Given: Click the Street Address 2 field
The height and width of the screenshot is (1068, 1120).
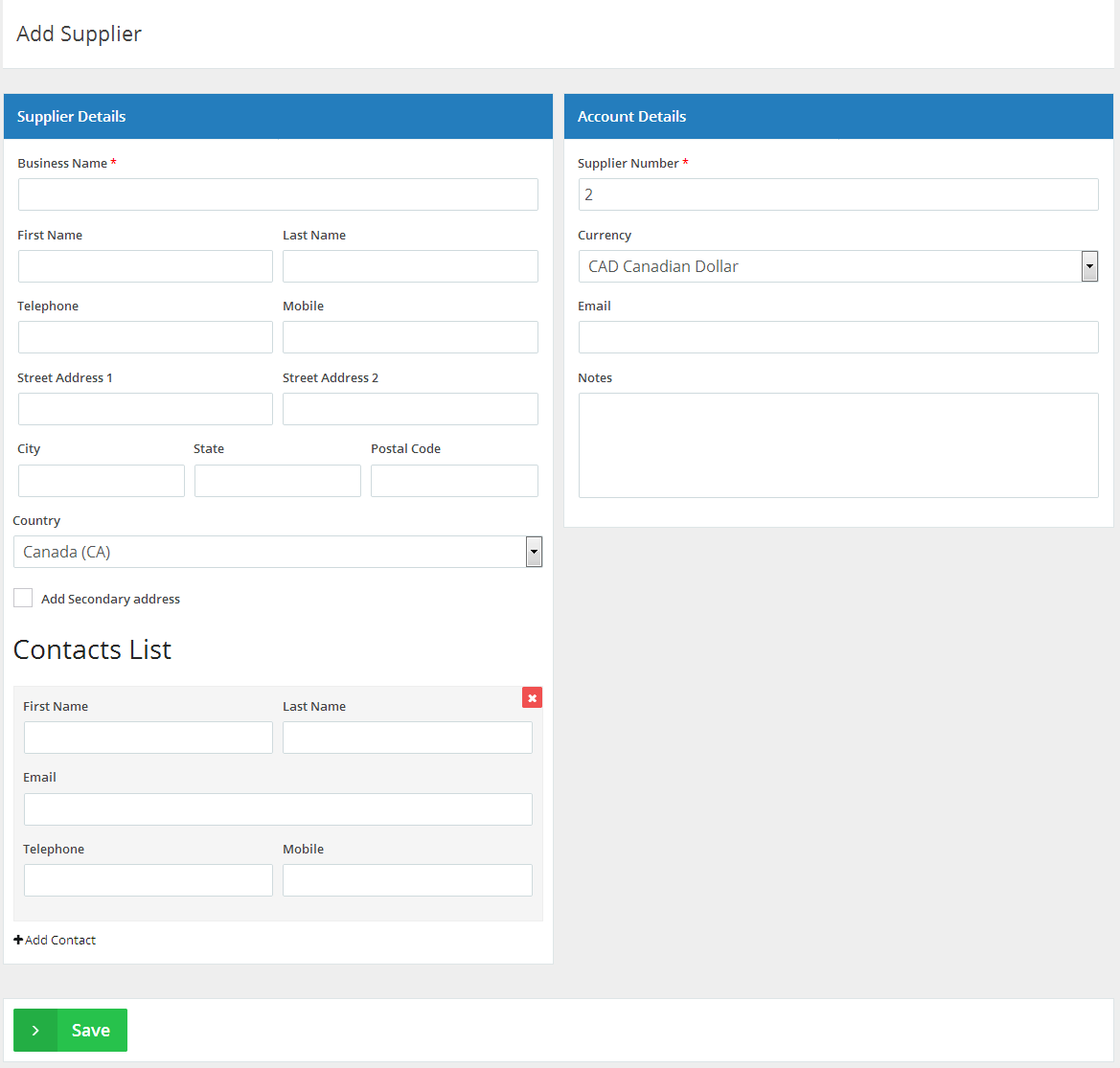Looking at the screenshot, I should pyautogui.click(x=410, y=409).
